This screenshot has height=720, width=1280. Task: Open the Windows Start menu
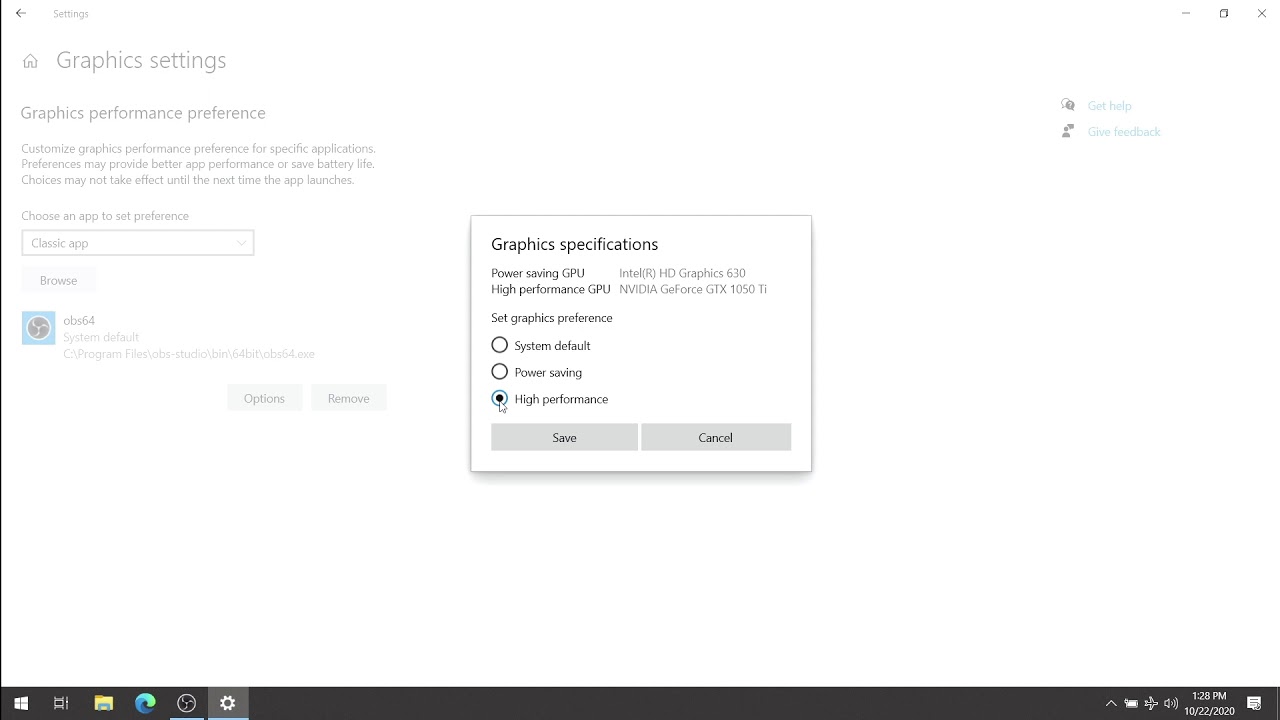pos(21,703)
